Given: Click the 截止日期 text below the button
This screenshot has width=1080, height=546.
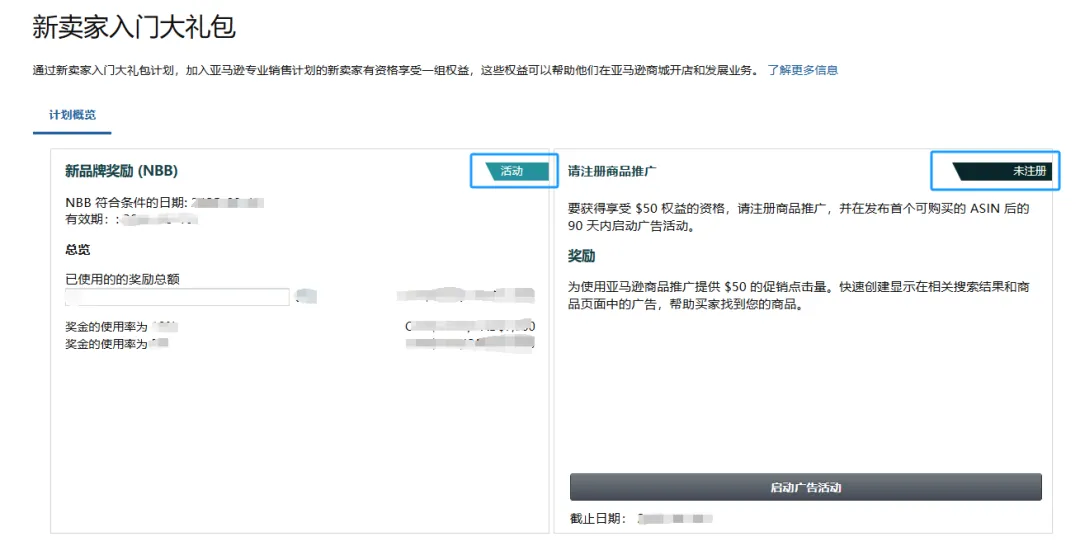Looking at the screenshot, I should (x=597, y=518).
